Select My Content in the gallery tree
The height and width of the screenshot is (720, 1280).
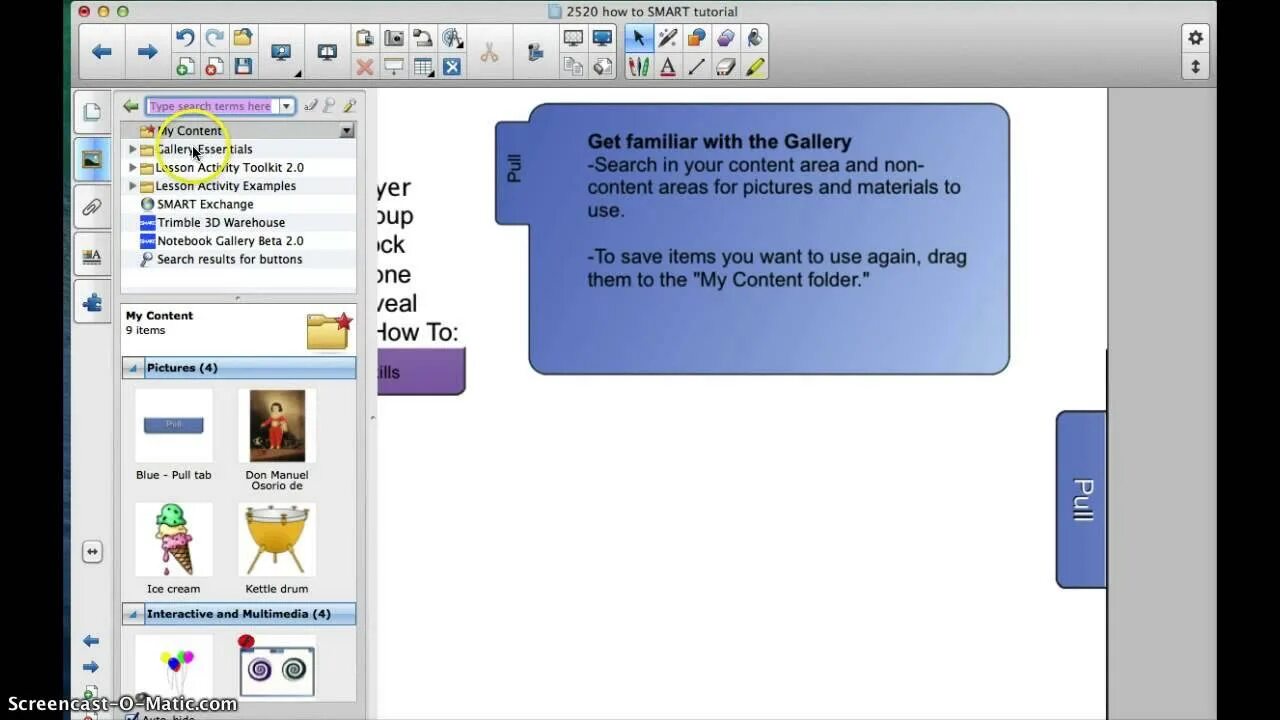click(189, 131)
